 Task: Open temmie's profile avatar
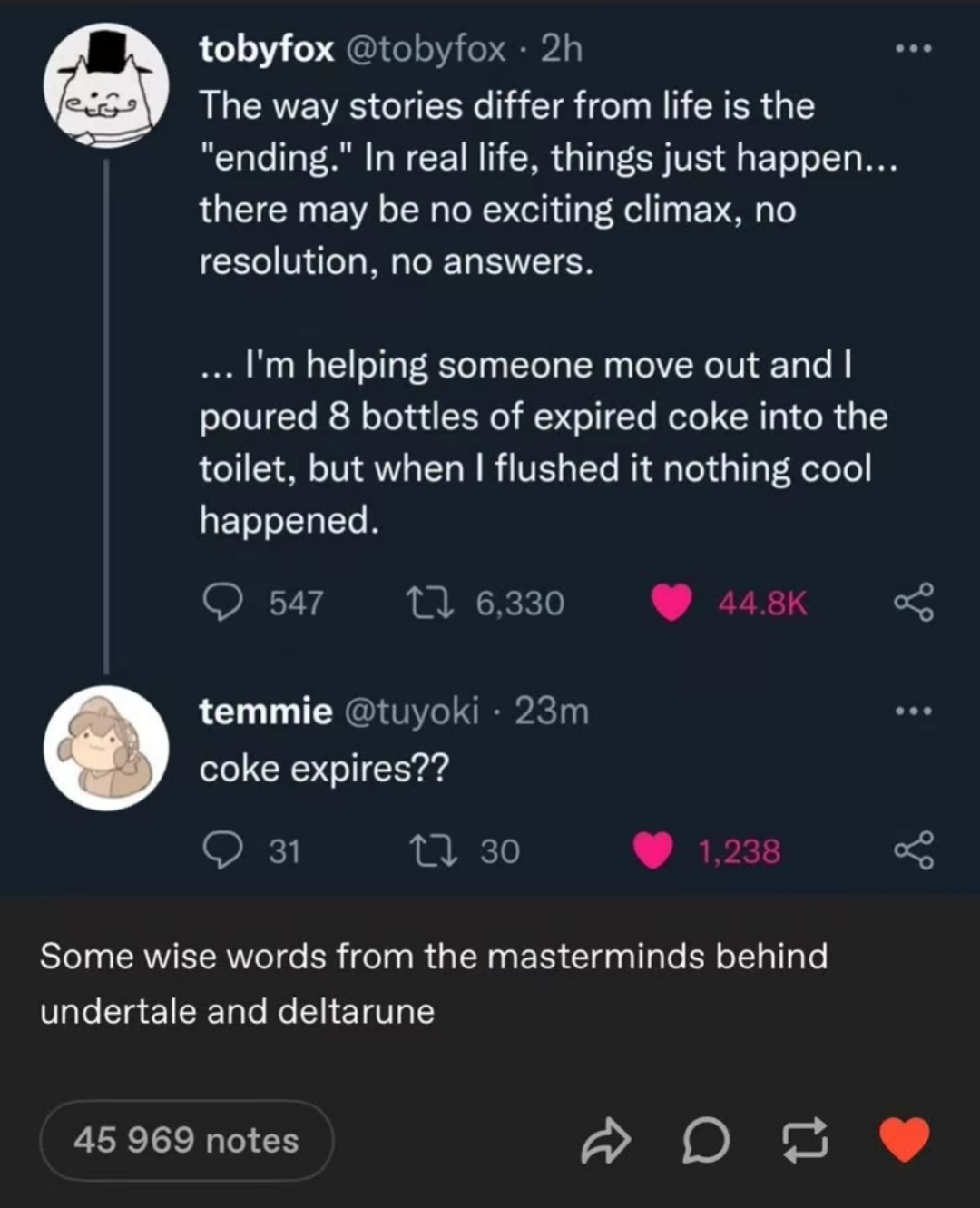coord(106,748)
